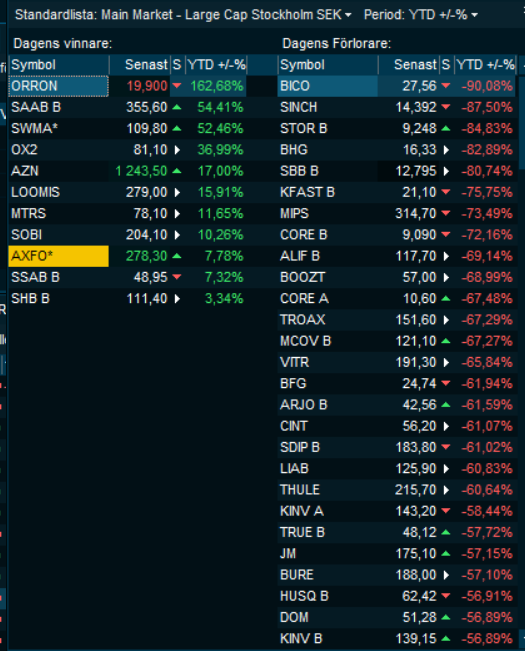The image size is (525, 651).
Task: Click the white unchanged arrow in OX2 row
Action: coord(177,149)
